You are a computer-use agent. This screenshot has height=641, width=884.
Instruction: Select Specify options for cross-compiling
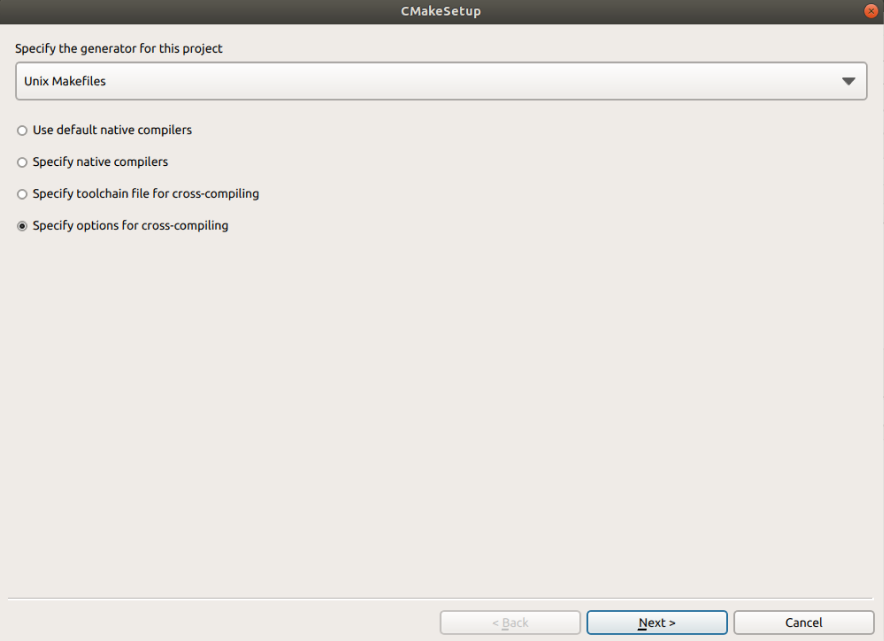[122, 226]
